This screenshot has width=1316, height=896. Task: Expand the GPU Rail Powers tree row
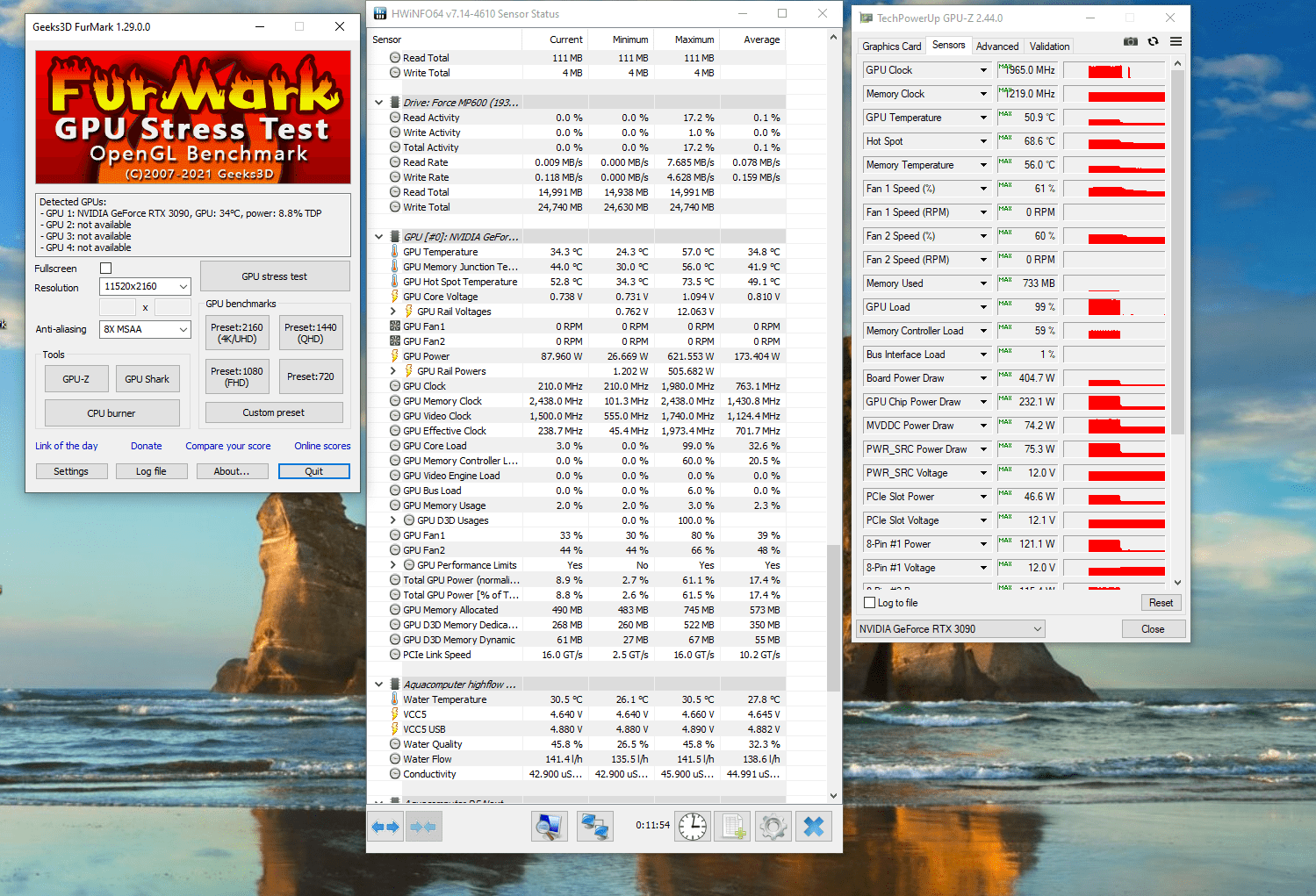coord(393,371)
